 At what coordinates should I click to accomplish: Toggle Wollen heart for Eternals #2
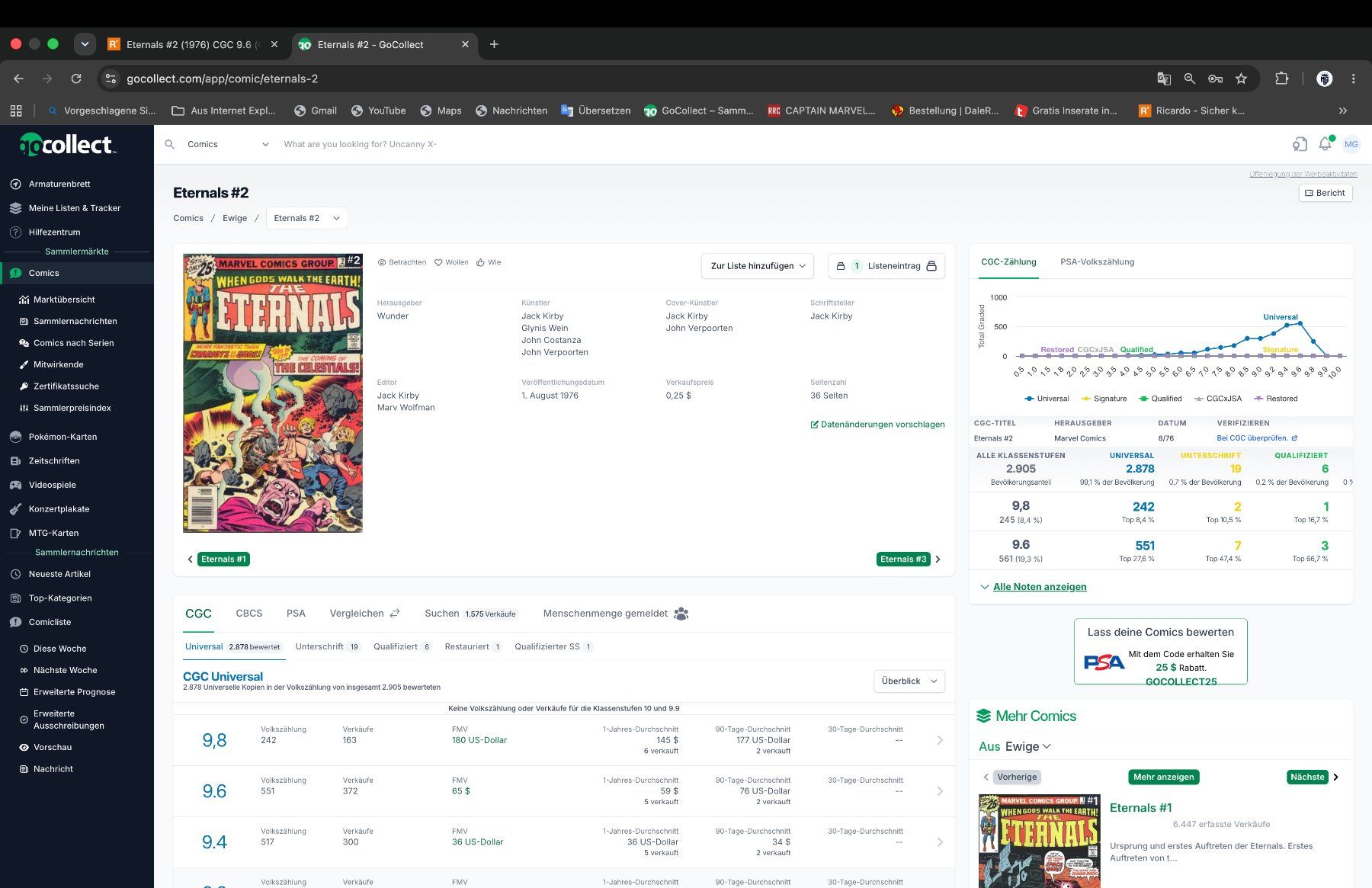tap(451, 262)
